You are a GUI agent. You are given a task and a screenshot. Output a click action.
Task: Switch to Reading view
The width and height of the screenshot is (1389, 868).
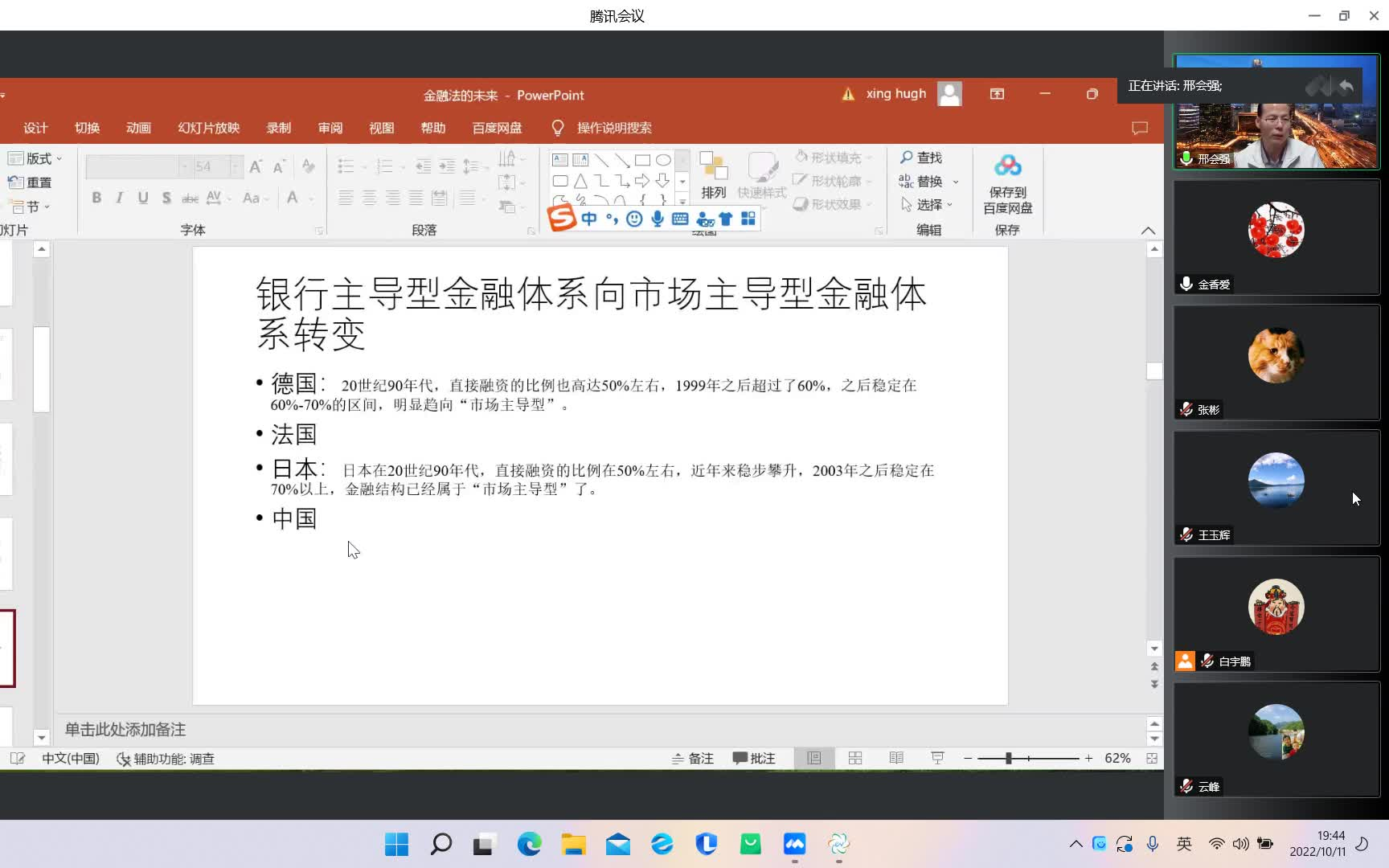[896, 758]
